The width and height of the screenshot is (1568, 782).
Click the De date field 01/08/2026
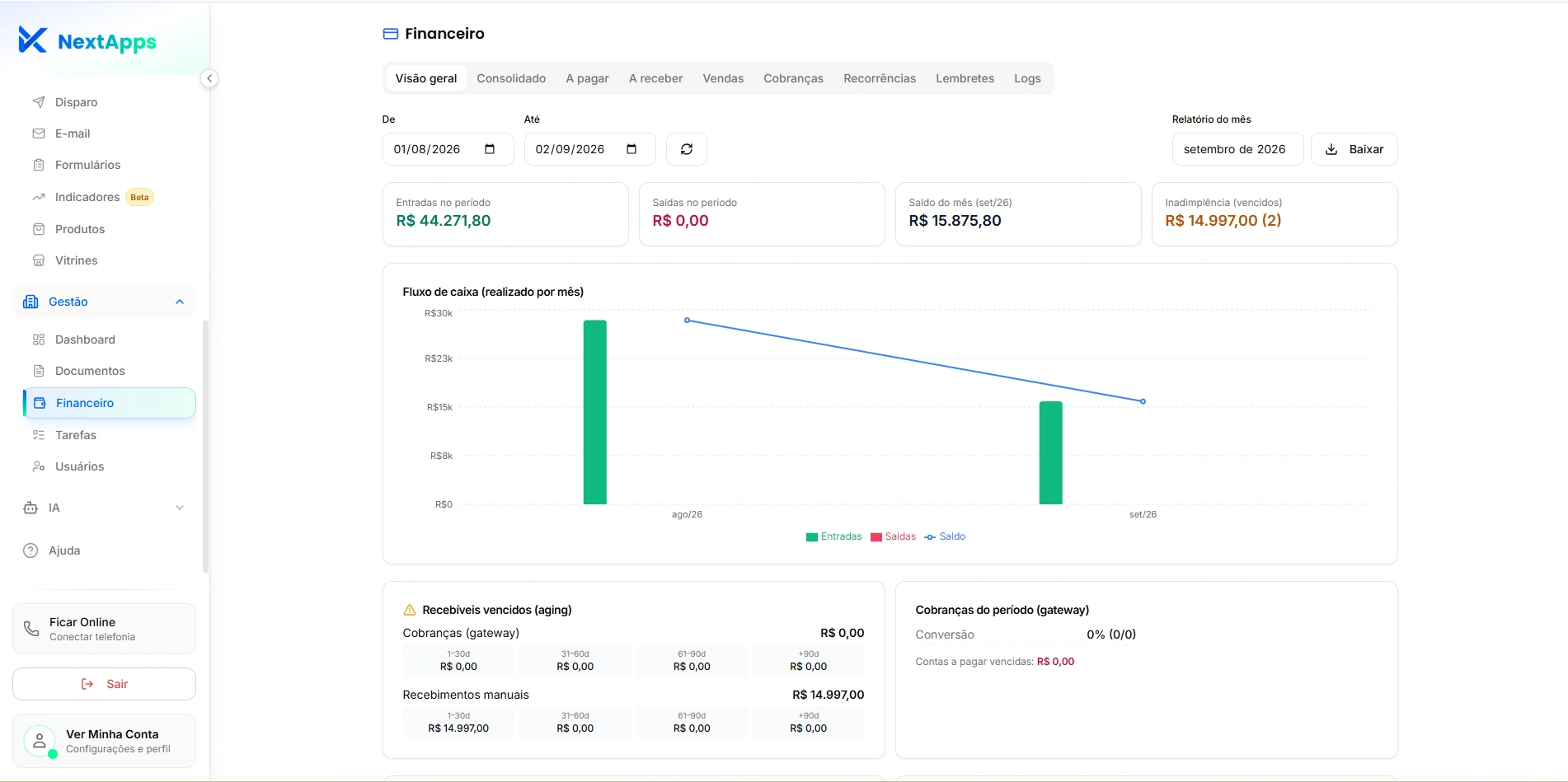[448, 149]
